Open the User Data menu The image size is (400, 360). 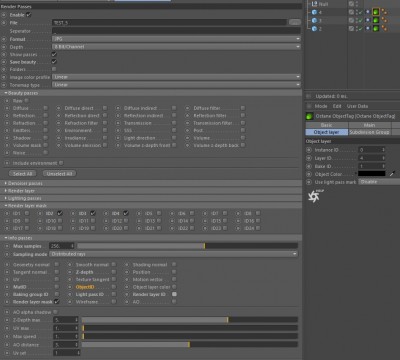tap(357, 106)
